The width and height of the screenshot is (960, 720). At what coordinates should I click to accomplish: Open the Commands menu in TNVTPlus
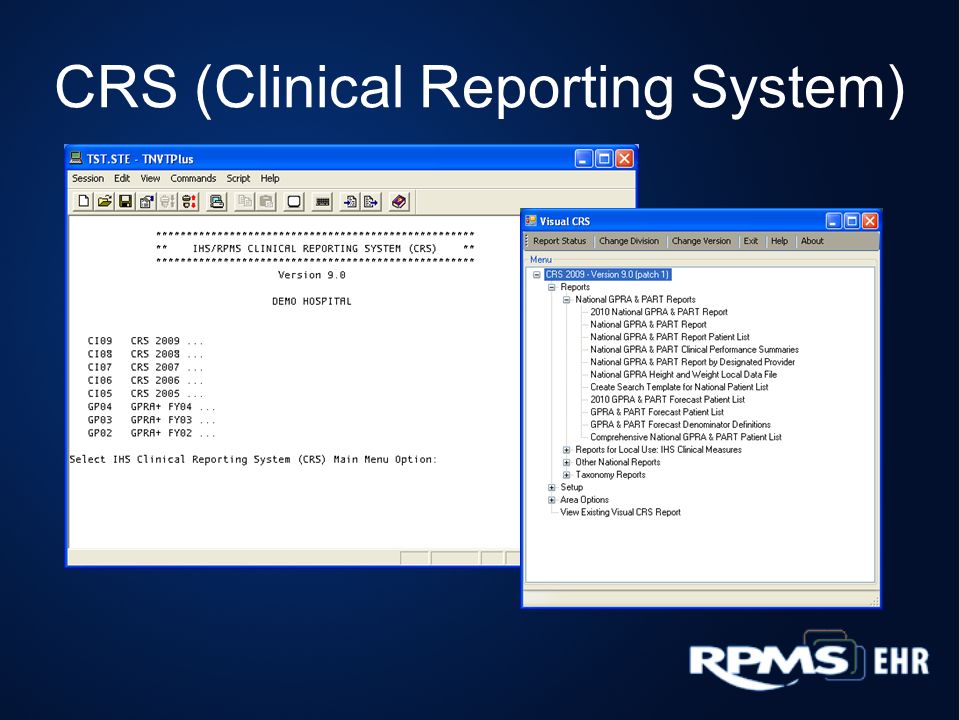(x=193, y=178)
